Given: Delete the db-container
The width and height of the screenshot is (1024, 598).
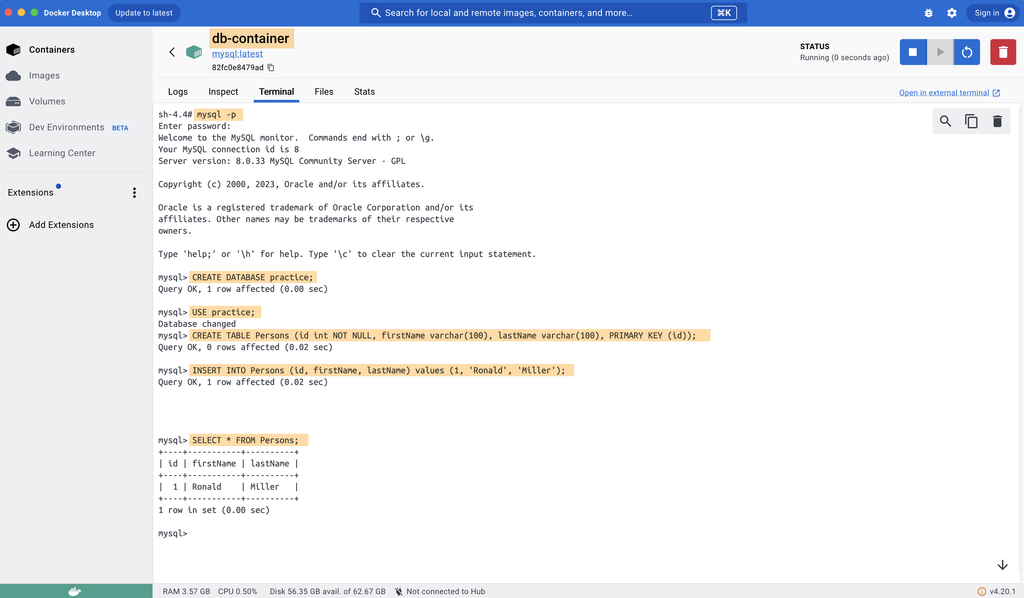Looking at the screenshot, I should point(1003,51).
